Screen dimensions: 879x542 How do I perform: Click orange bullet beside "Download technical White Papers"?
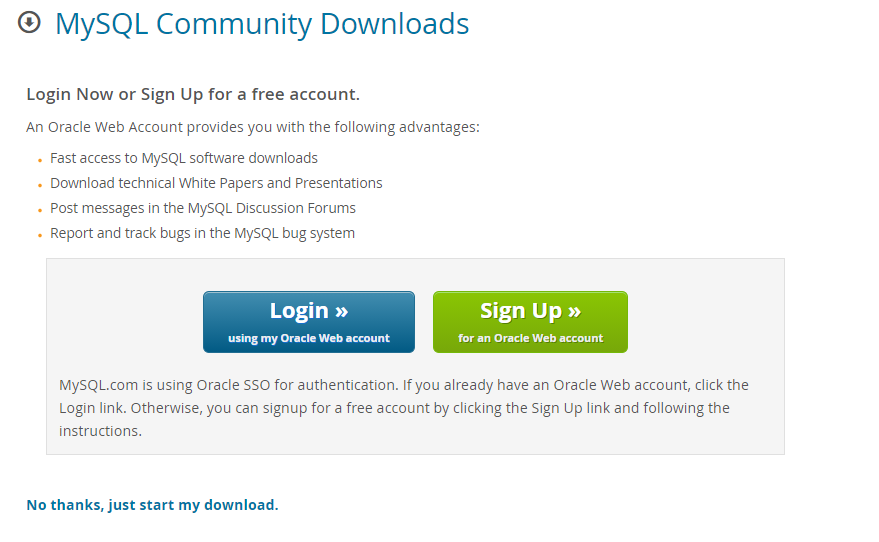coord(40,186)
